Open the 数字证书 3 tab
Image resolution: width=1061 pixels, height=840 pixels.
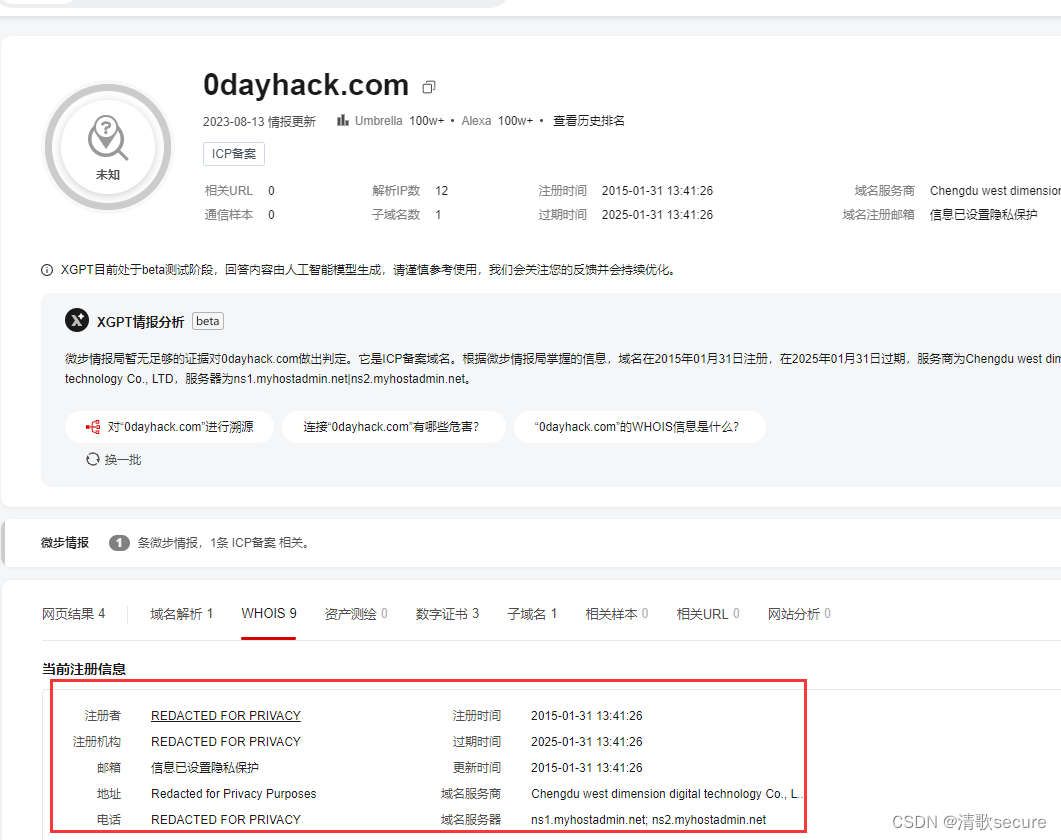447,614
